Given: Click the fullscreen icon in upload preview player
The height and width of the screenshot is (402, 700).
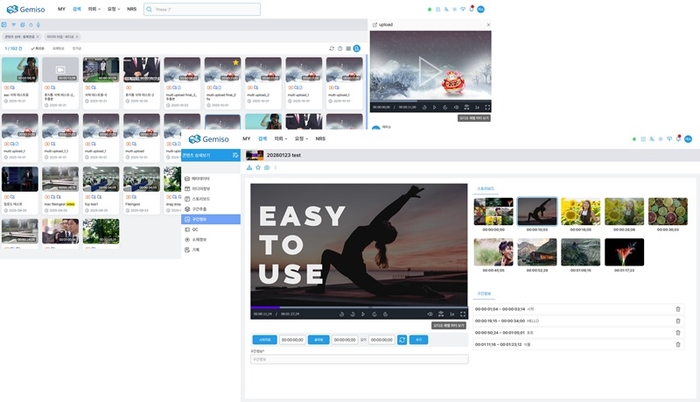Looking at the screenshot, I should [487, 106].
